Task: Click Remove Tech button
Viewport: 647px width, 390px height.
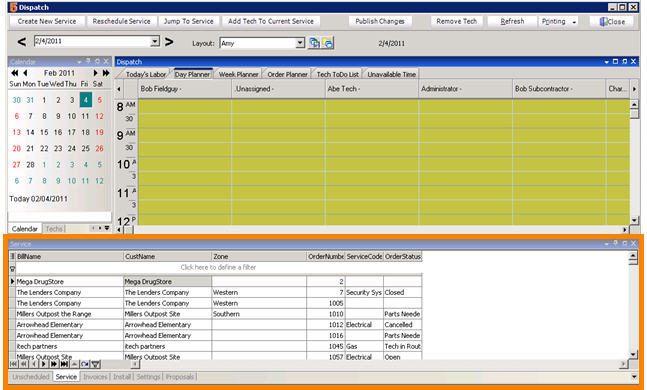Action: [456, 21]
